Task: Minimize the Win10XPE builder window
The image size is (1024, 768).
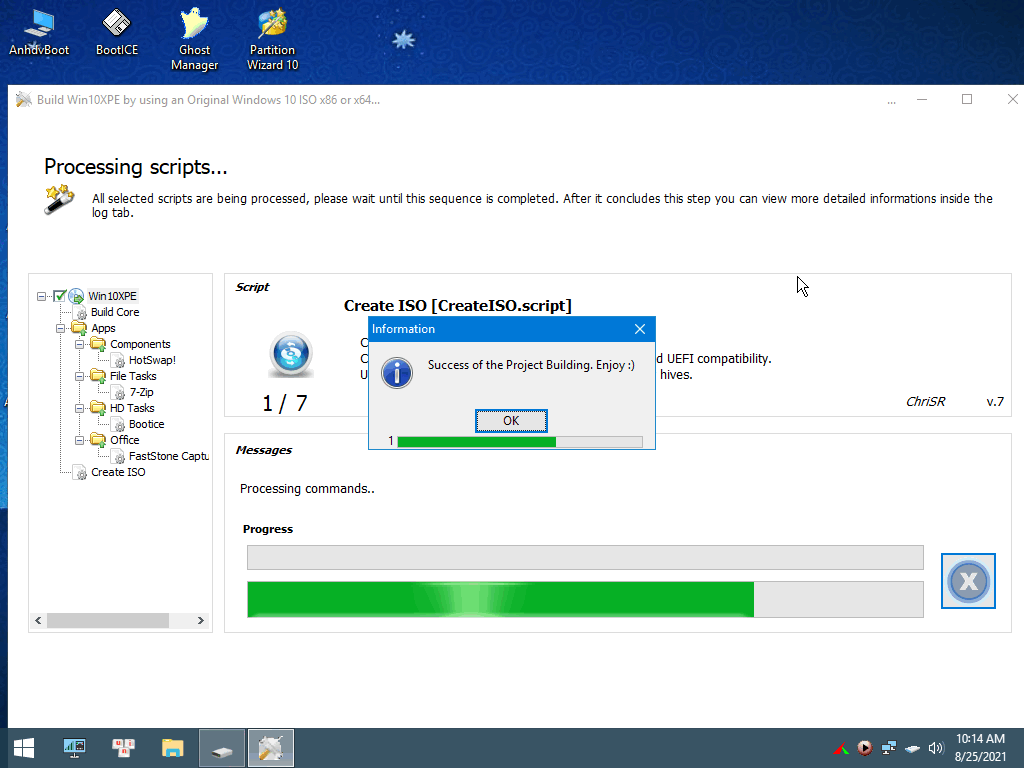Action: pyautogui.click(x=922, y=100)
